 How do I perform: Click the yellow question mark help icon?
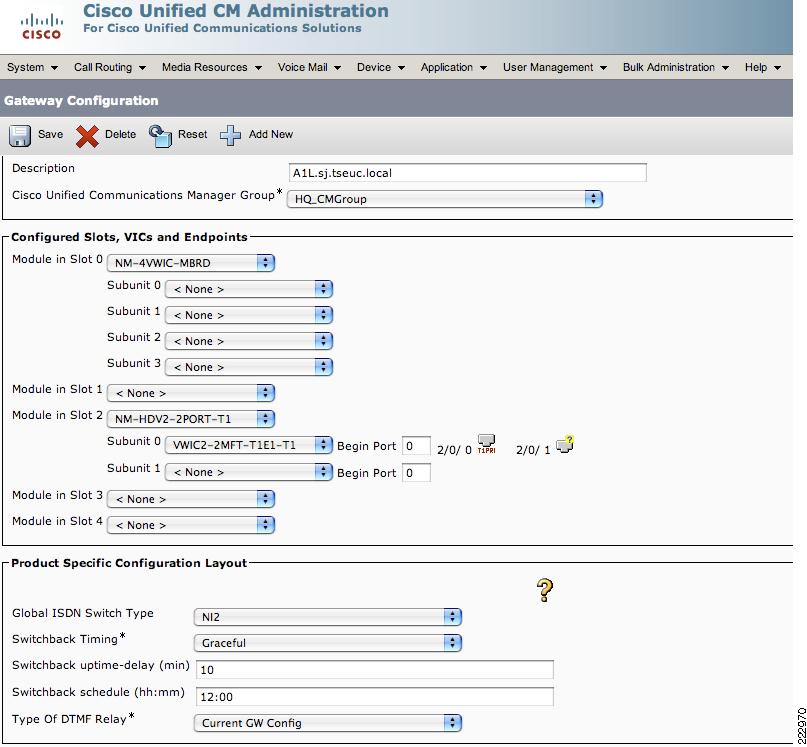[x=545, y=590]
